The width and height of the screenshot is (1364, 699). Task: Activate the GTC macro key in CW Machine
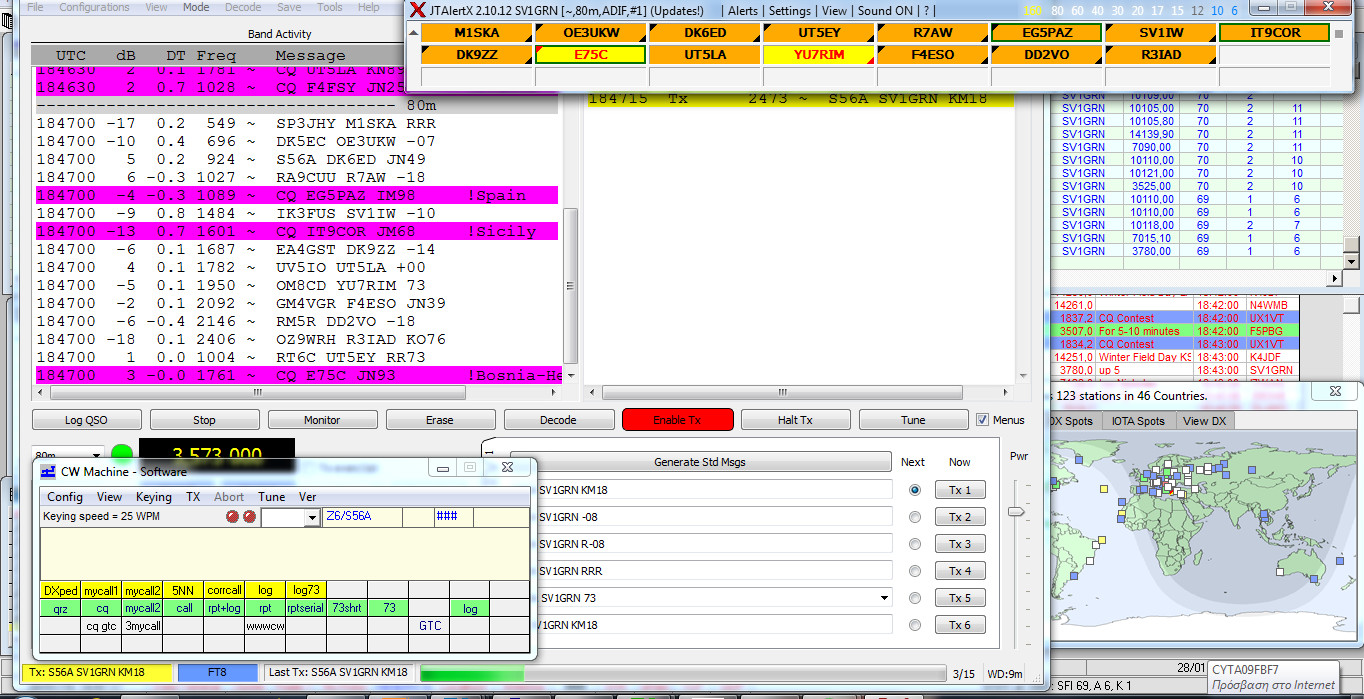tap(427, 625)
